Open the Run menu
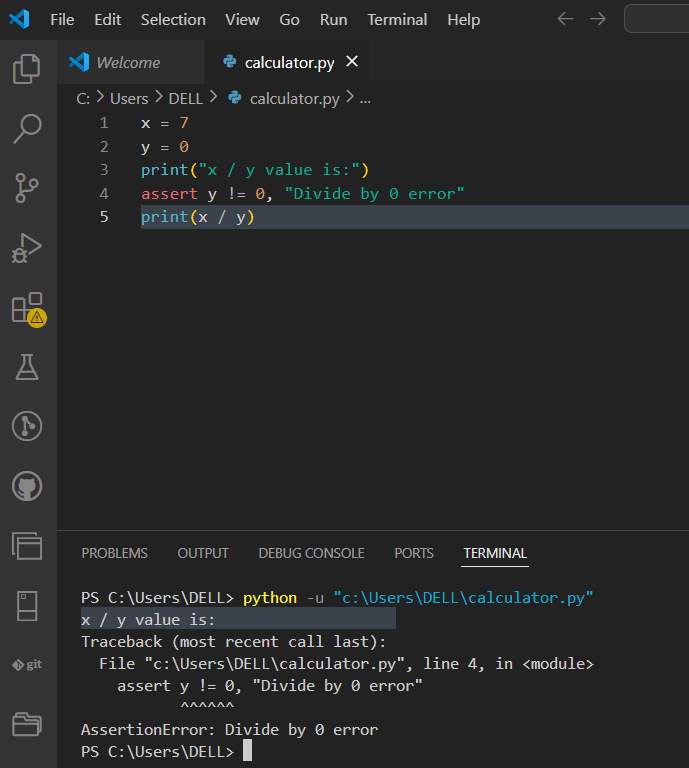689x768 pixels. click(x=333, y=20)
